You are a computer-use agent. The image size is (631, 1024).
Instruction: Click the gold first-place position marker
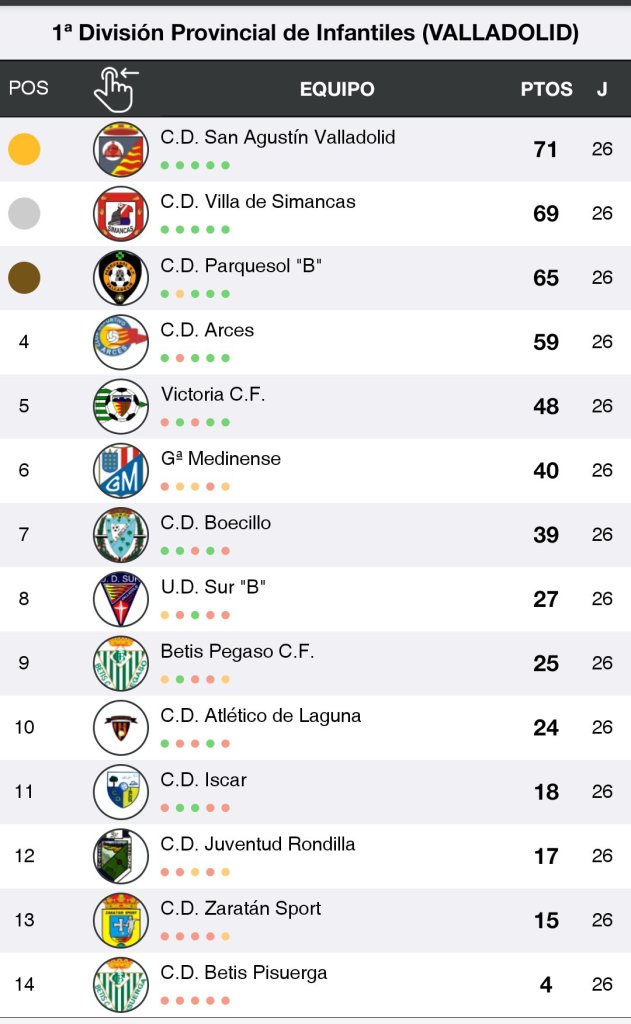[x=24, y=149]
